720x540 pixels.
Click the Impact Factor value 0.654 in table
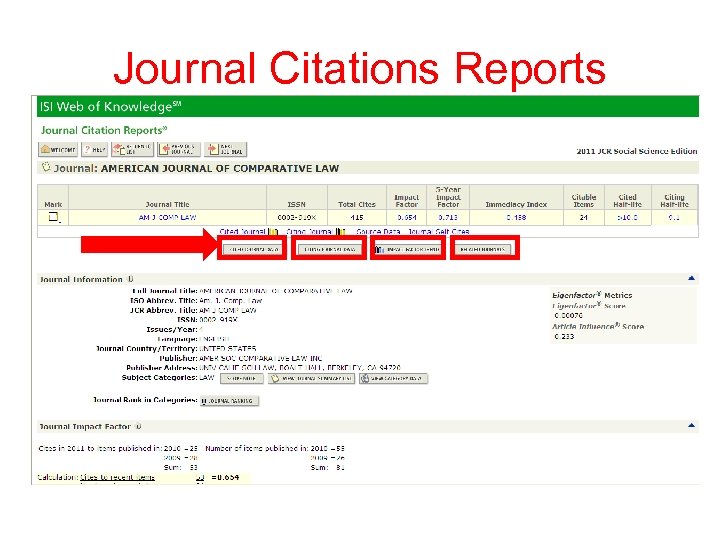pos(407,217)
